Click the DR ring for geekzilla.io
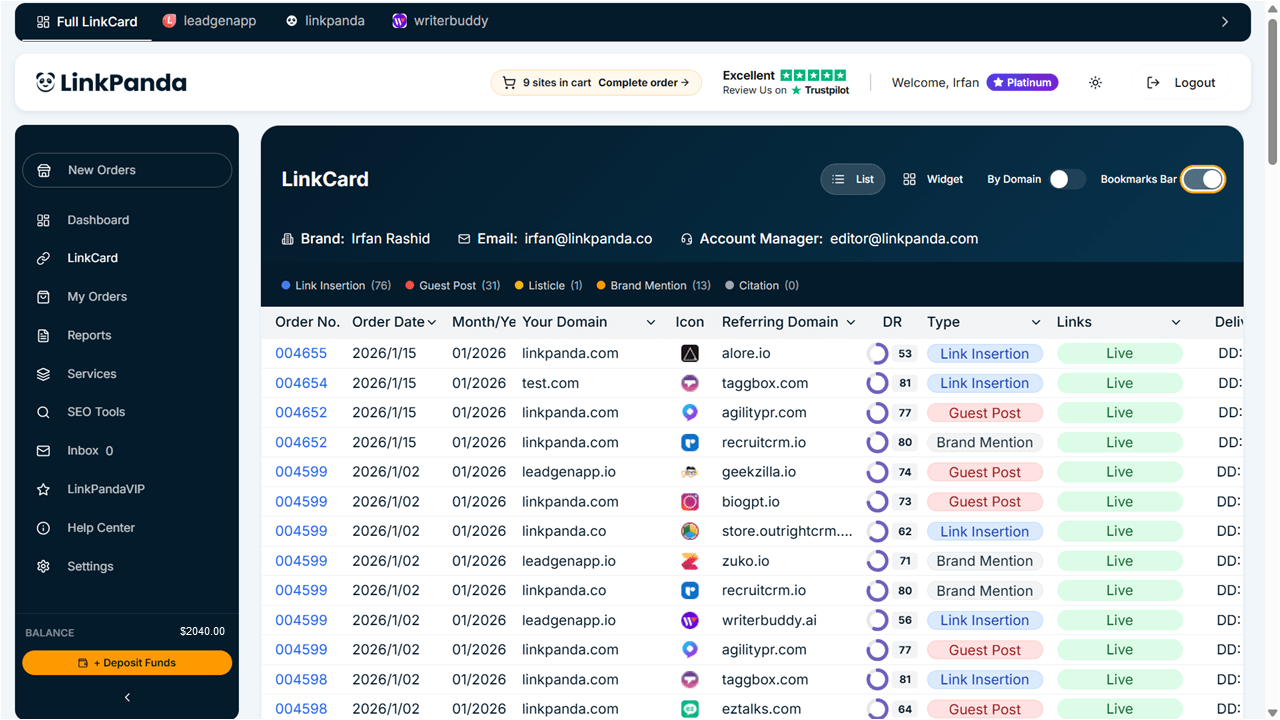 point(877,472)
